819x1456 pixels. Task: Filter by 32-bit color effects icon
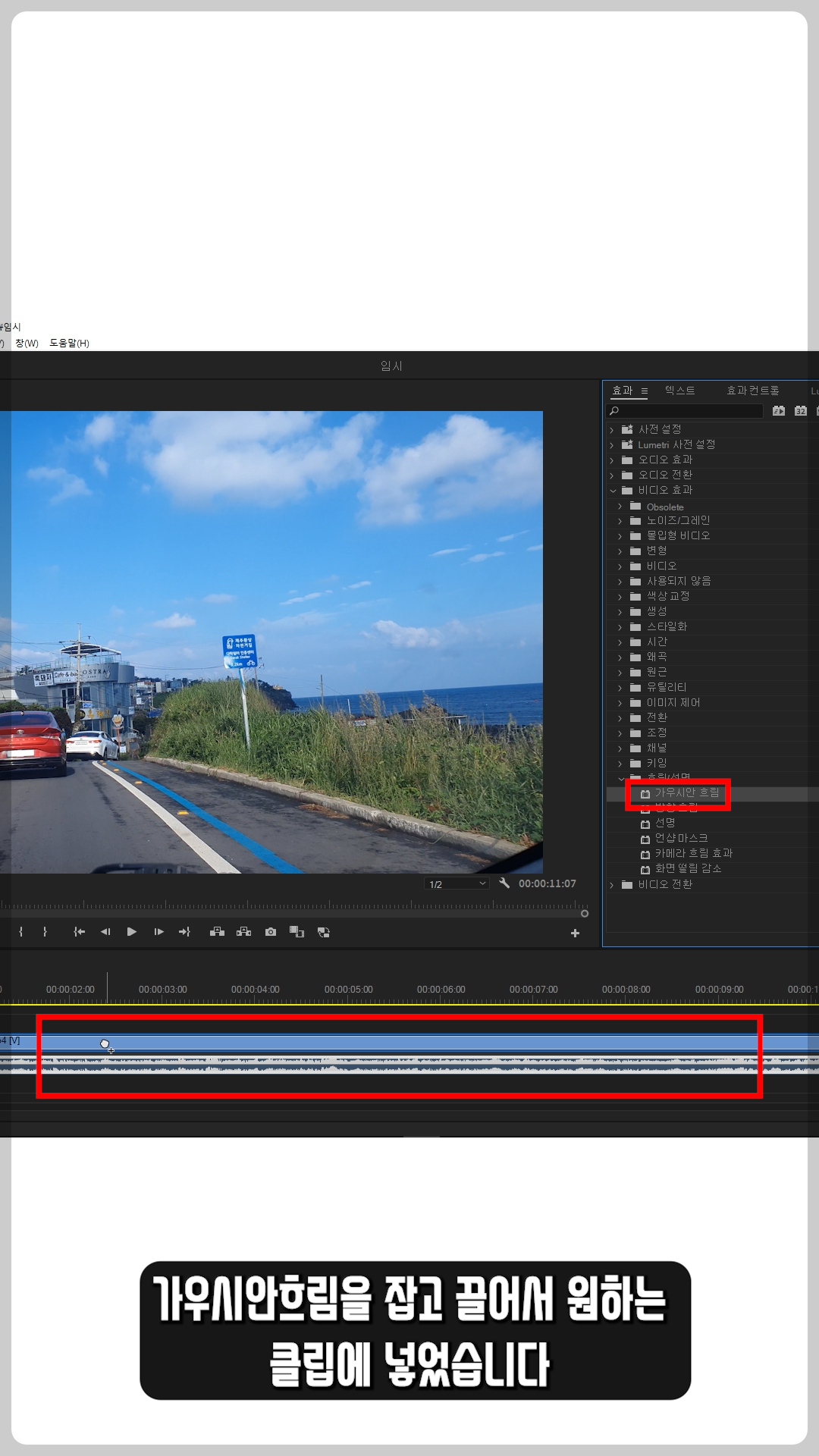801,410
